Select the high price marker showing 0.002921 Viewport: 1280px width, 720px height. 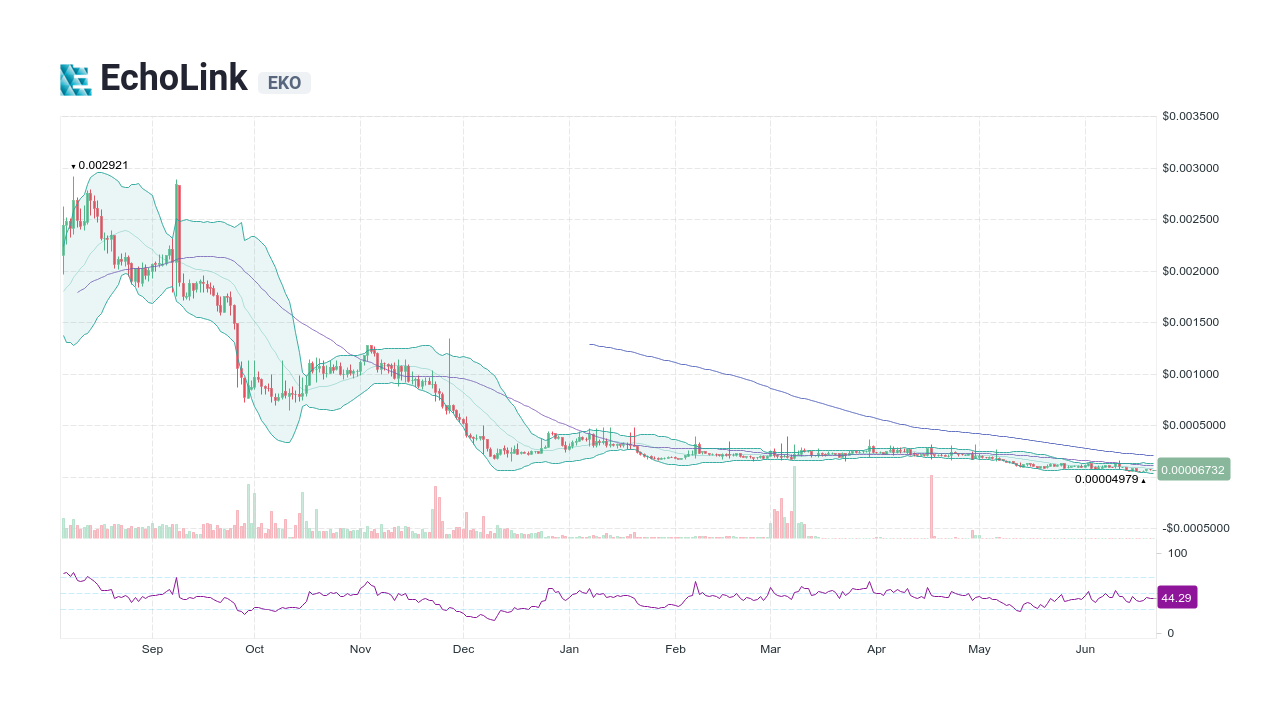coord(100,165)
